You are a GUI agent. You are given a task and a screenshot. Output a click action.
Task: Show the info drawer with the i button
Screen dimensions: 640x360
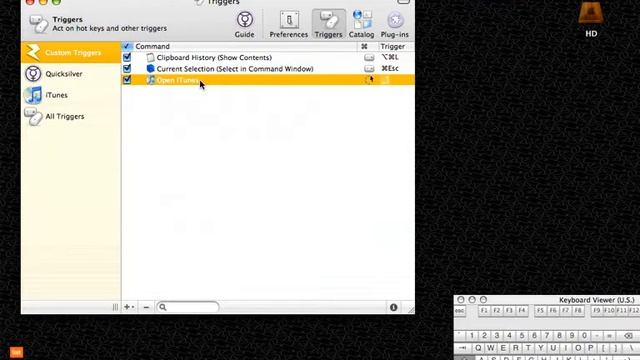pyautogui.click(x=393, y=307)
